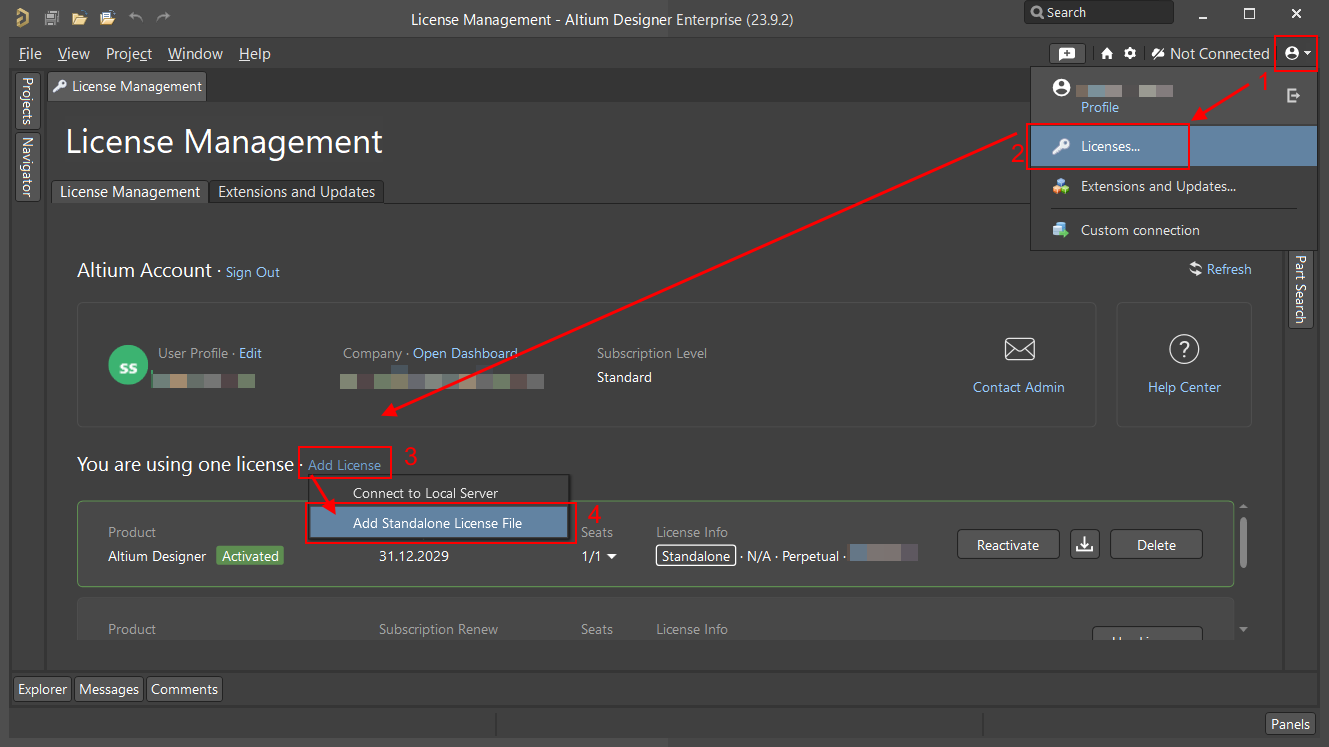Choose Add Standalone License File from the menu
This screenshot has width=1329, height=747.
pyautogui.click(x=438, y=522)
